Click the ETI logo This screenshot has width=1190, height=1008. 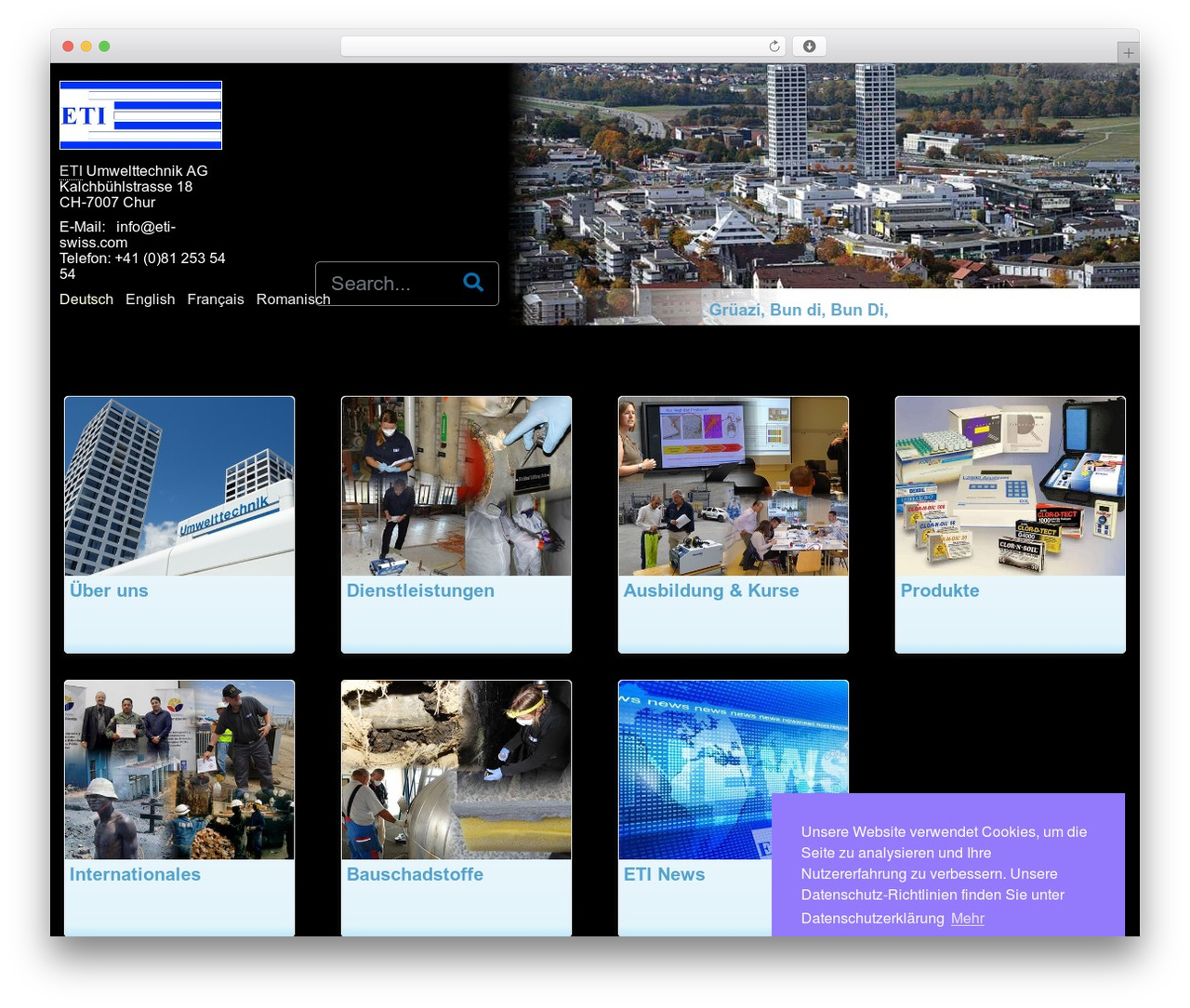coord(140,115)
